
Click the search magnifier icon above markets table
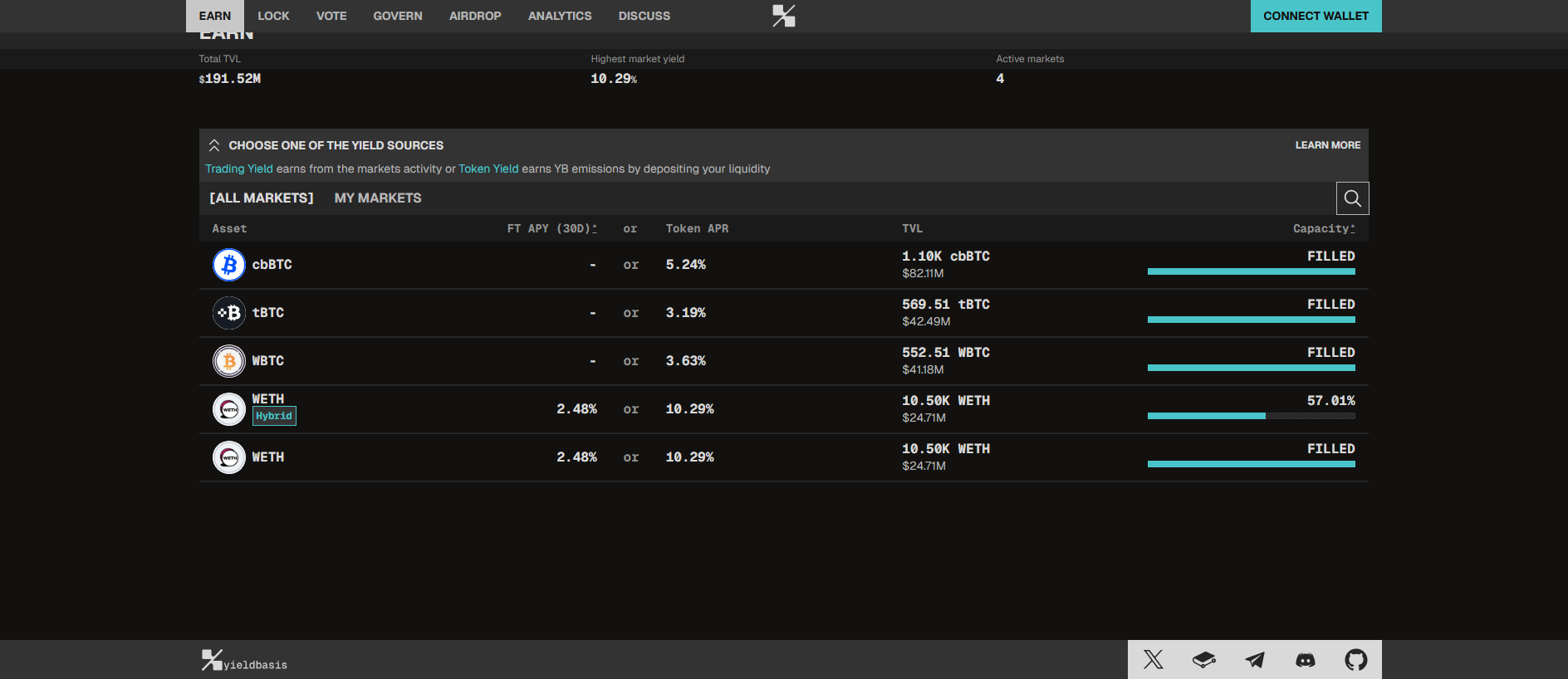[1353, 198]
